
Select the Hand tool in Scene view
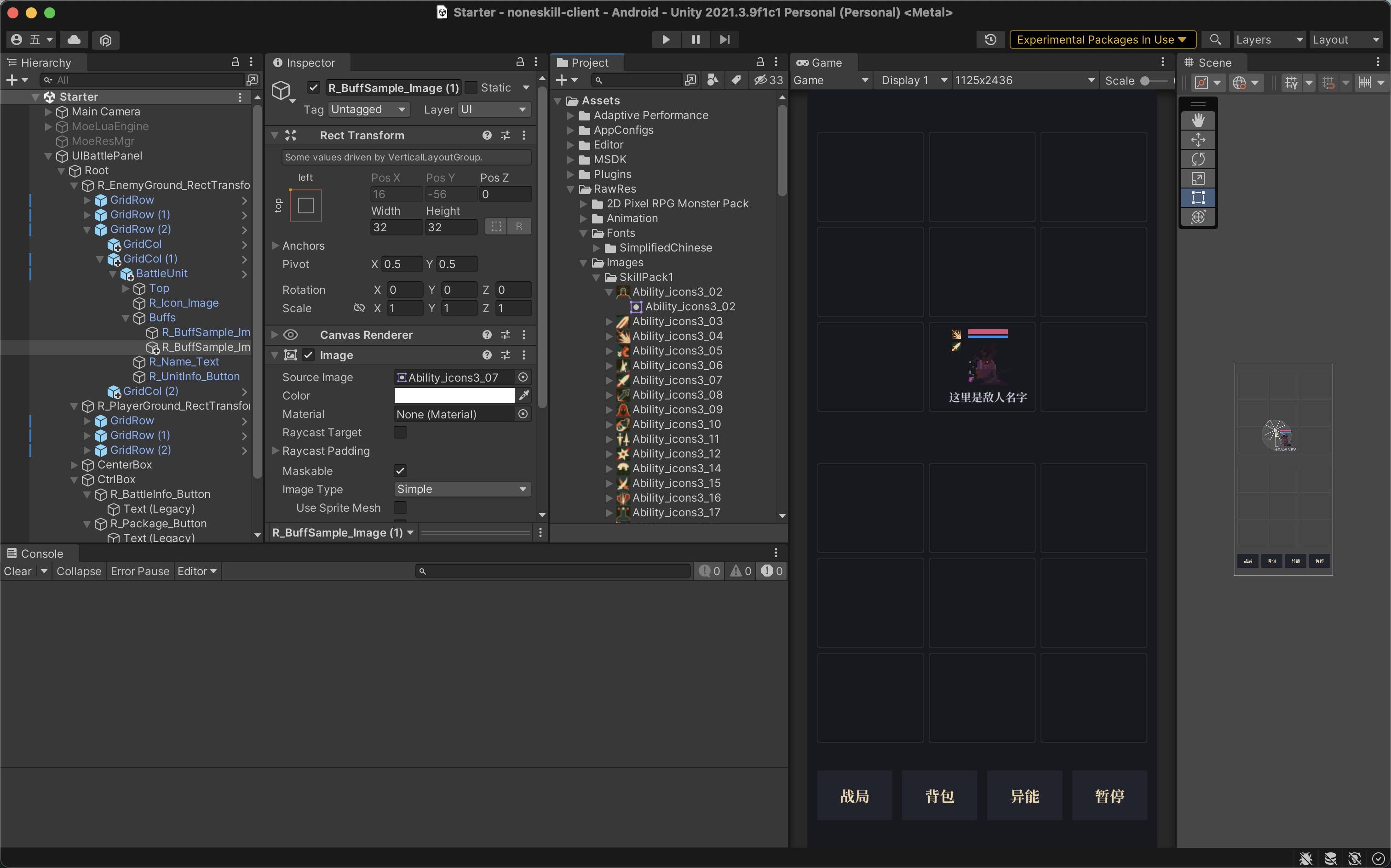point(1198,120)
